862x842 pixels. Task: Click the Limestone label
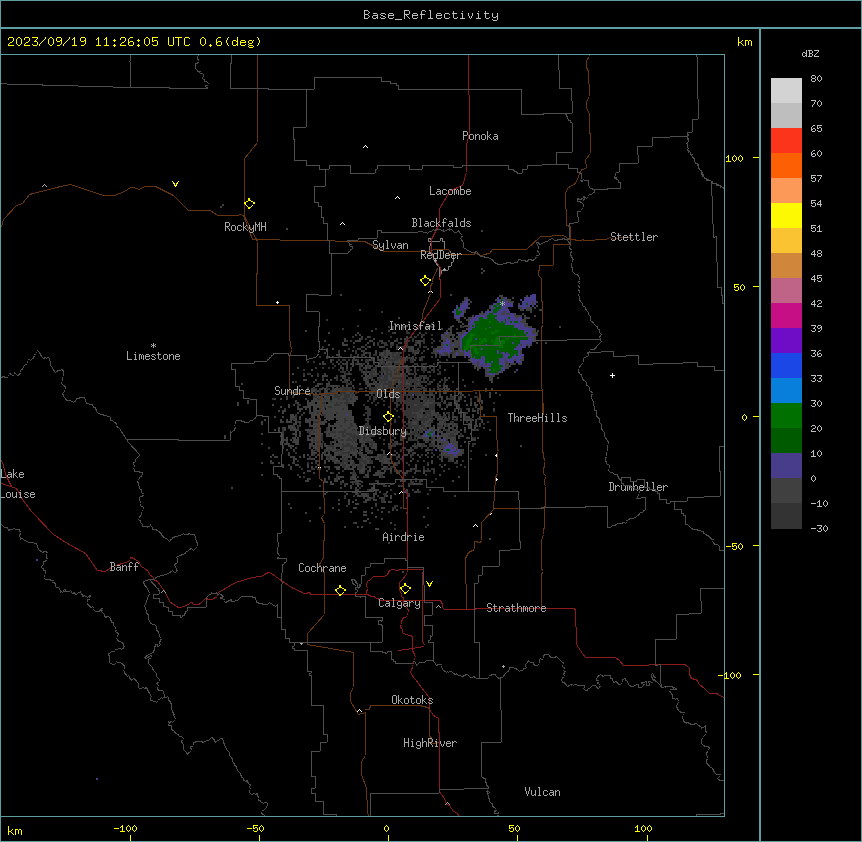click(x=153, y=356)
